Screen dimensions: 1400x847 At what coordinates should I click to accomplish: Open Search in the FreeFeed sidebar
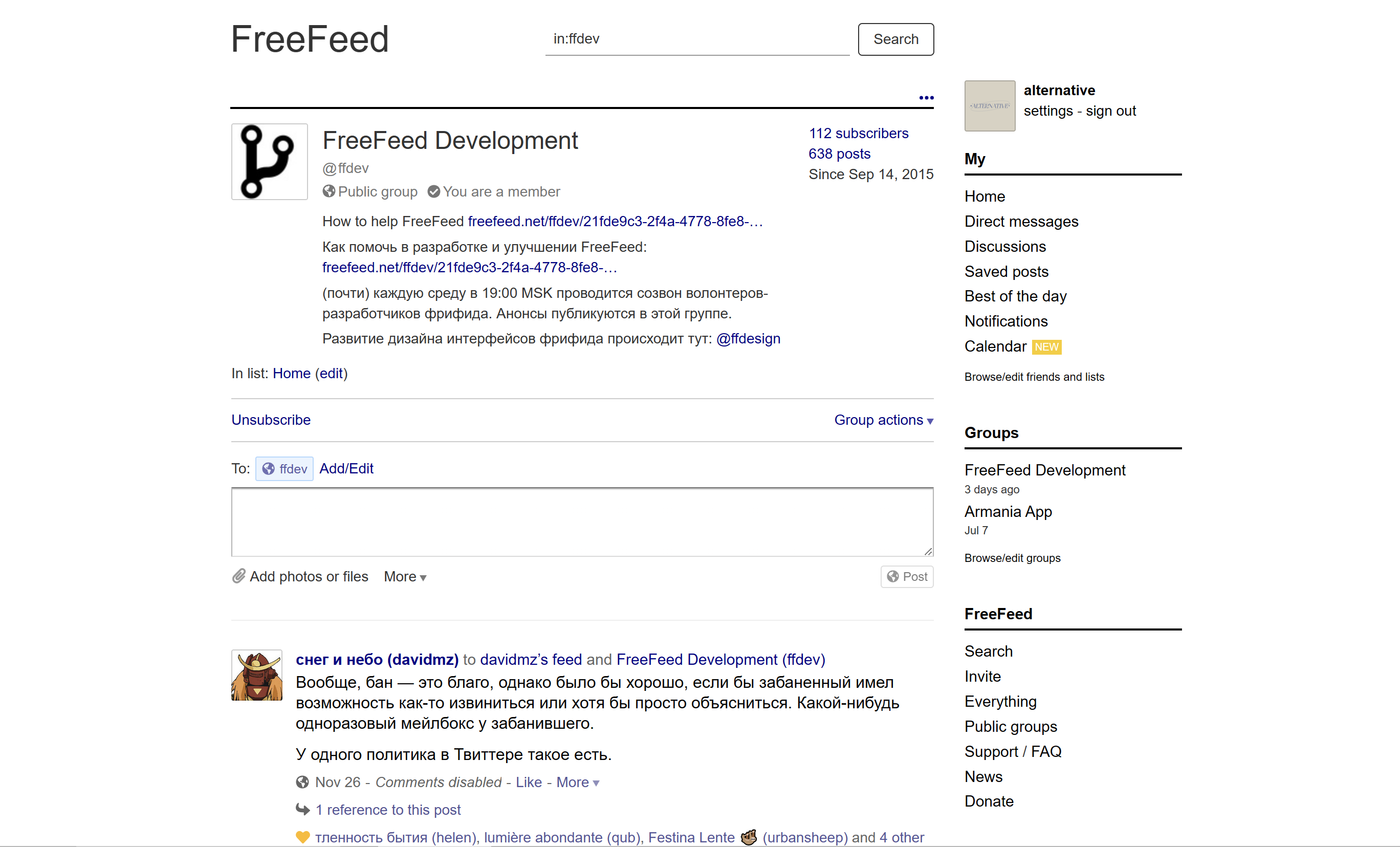tap(988, 651)
